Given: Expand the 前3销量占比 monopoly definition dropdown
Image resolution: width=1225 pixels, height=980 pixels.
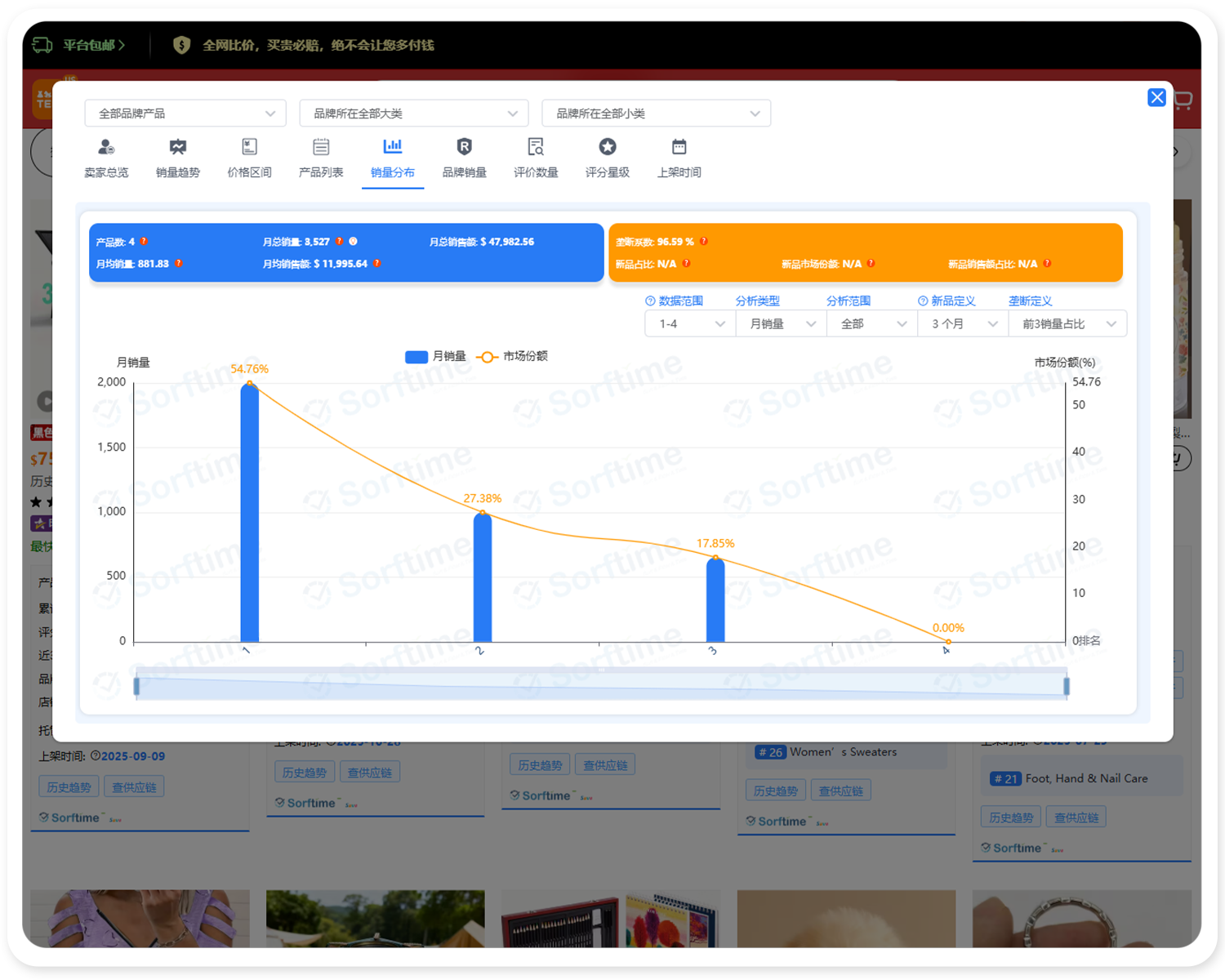Looking at the screenshot, I should (x=1067, y=324).
